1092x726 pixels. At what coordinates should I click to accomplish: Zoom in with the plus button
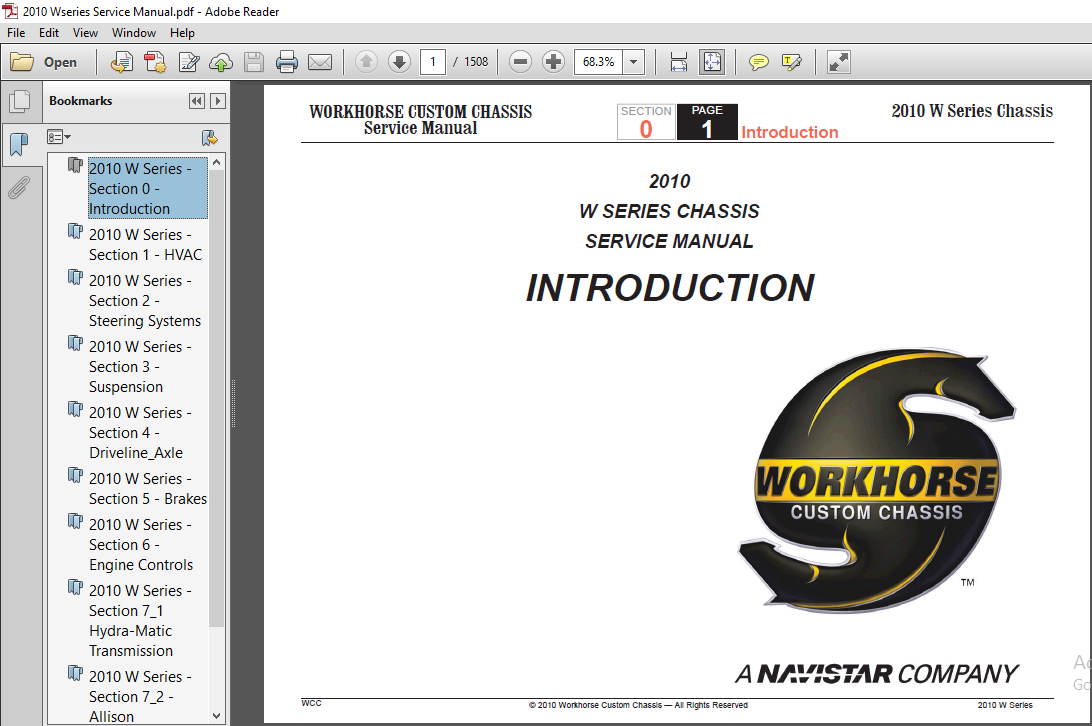(x=553, y=62)
